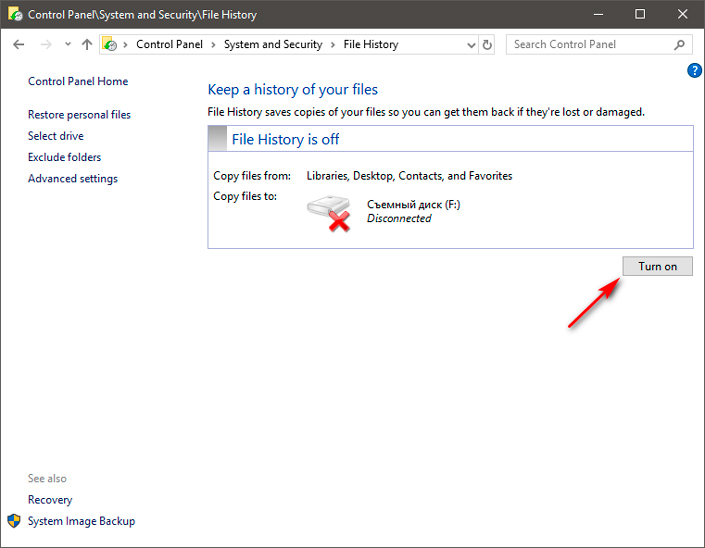Expand the chevron after System and Security

[x=333, y=45]
